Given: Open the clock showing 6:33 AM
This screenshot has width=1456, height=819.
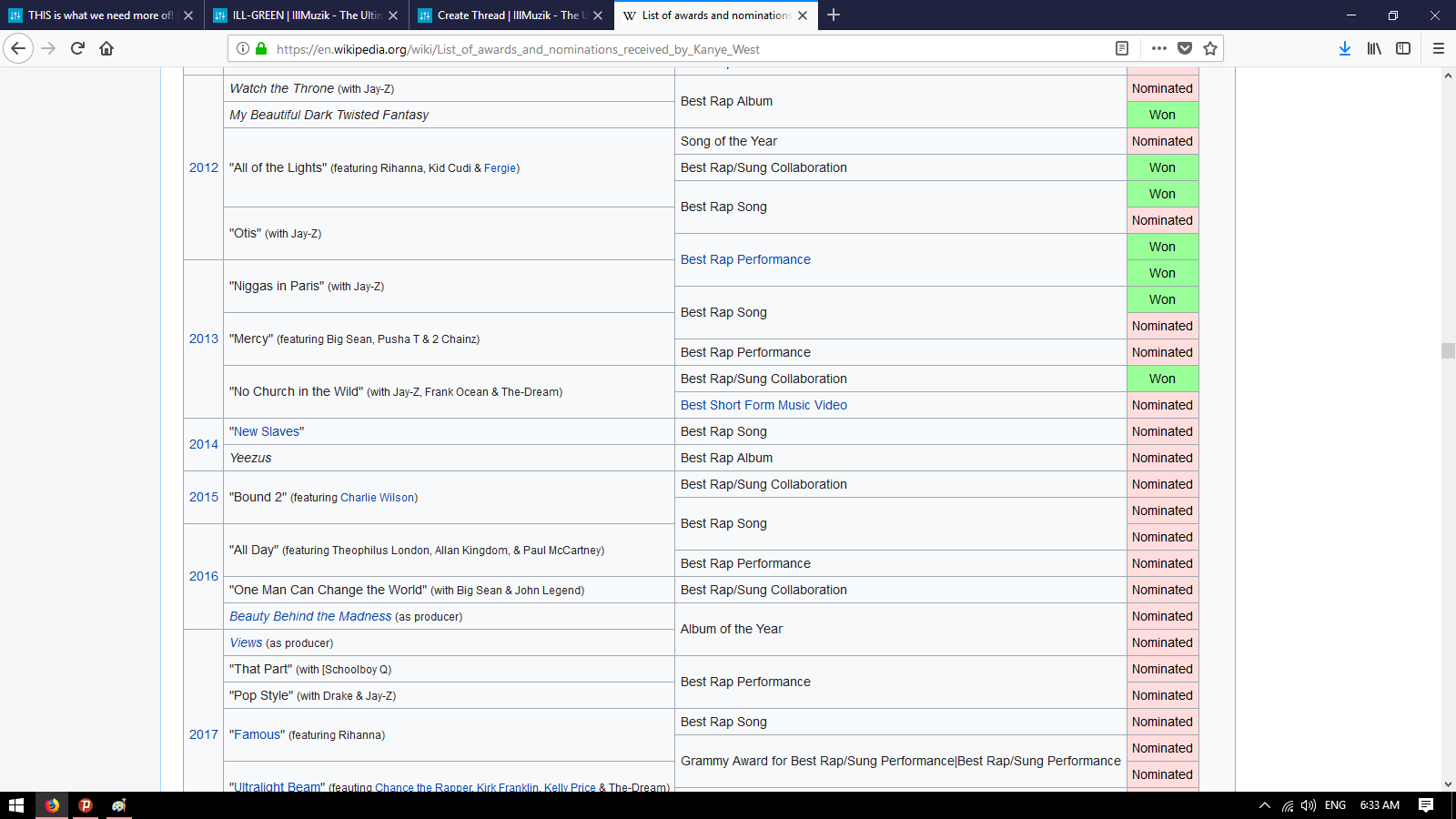Looking at the screenshot, I should coord(1380,805).
